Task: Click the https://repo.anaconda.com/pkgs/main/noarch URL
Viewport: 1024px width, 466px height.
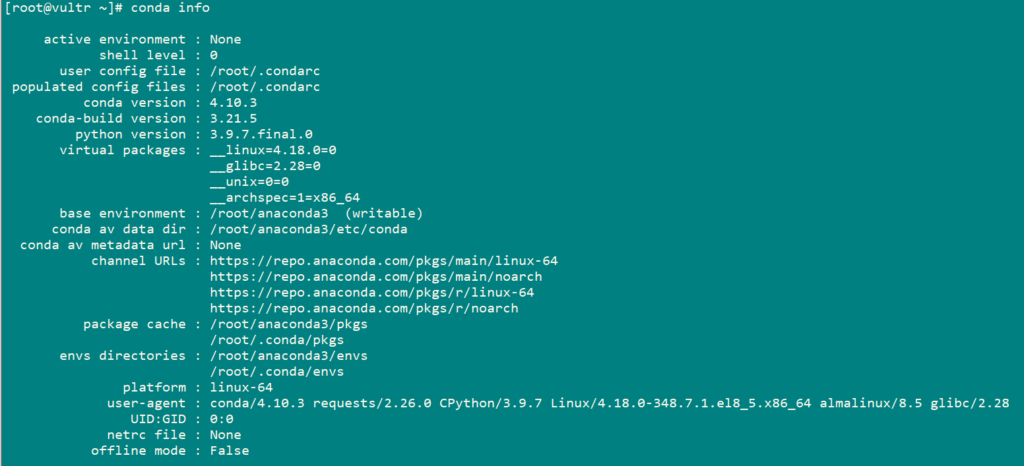Action: click(x=376, y=277)
